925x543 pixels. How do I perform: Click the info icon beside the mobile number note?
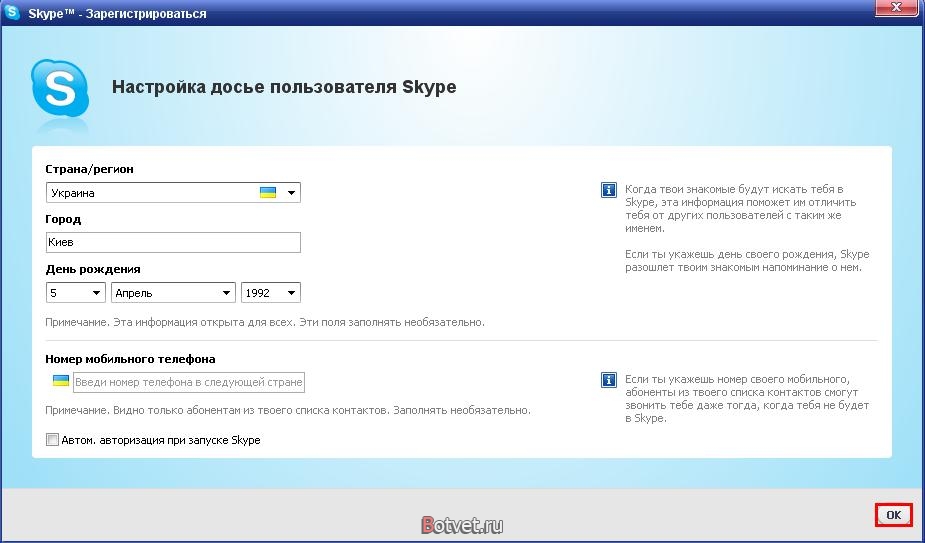608,380
